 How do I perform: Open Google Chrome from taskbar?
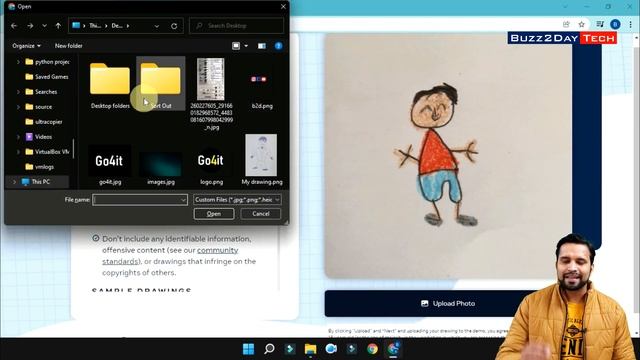[372, 349]
